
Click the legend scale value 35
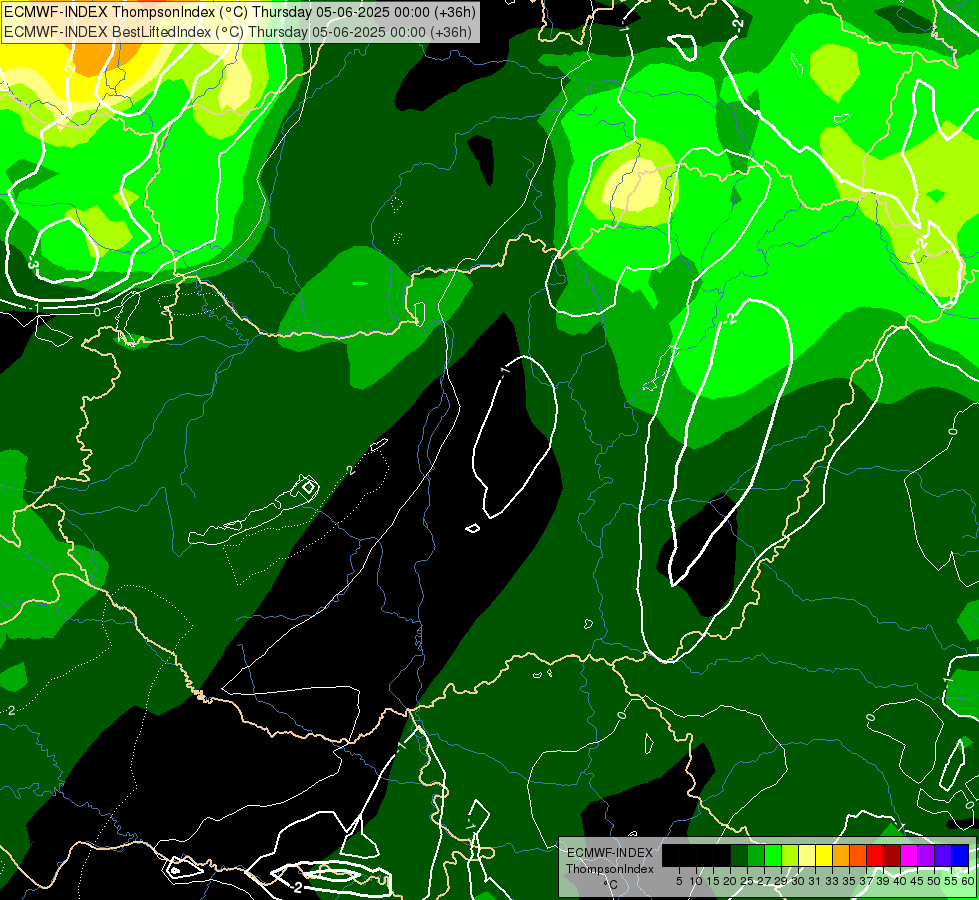pos(850,881)
